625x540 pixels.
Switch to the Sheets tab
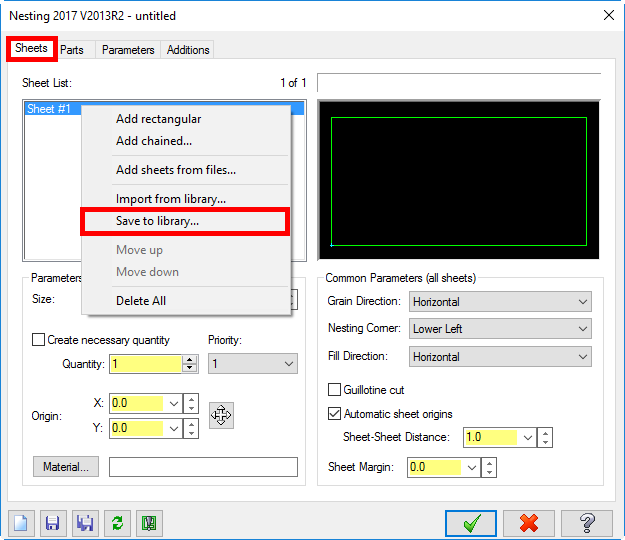coord(31,48)
